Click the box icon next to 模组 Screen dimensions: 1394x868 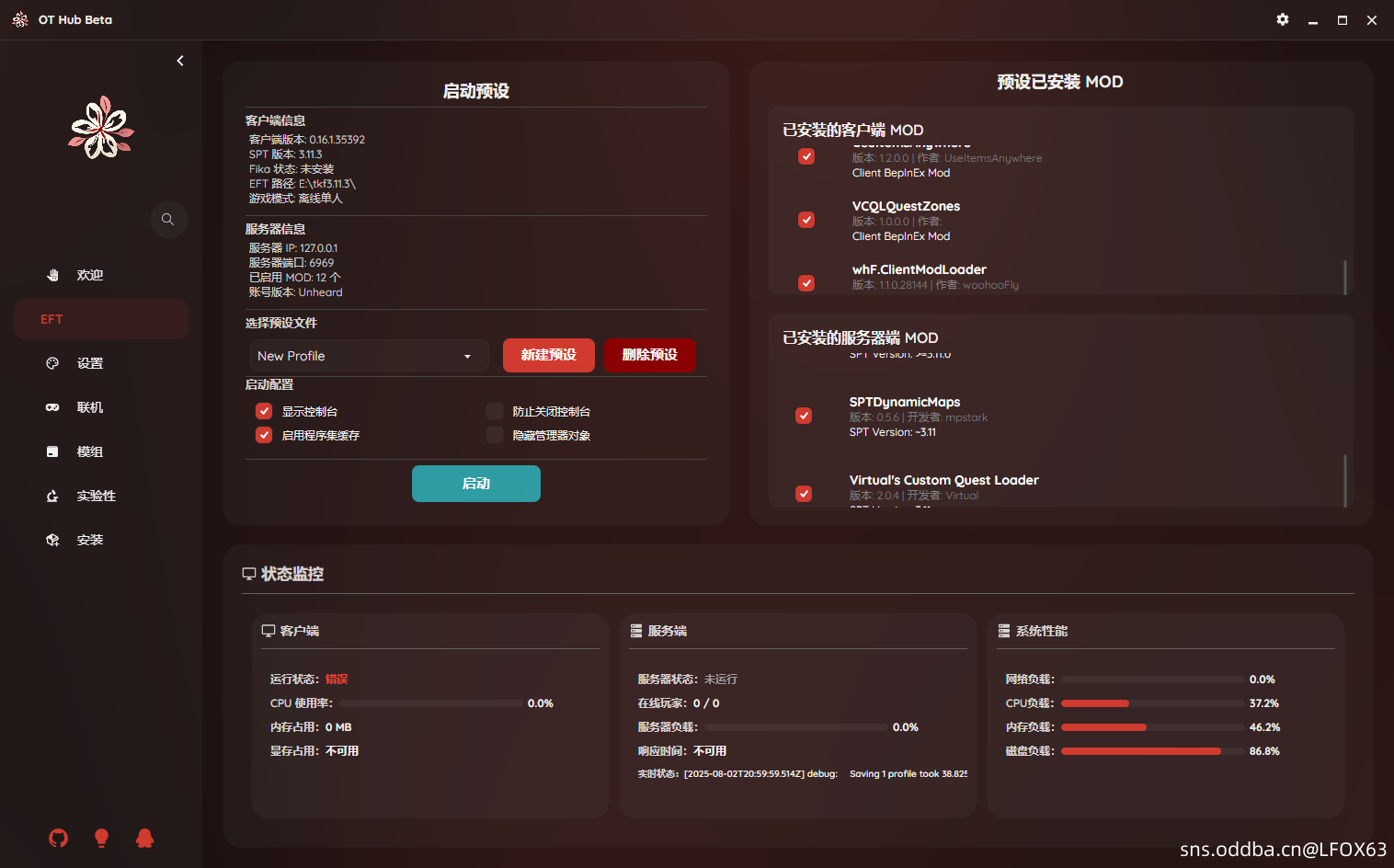(x=52, y=451)
